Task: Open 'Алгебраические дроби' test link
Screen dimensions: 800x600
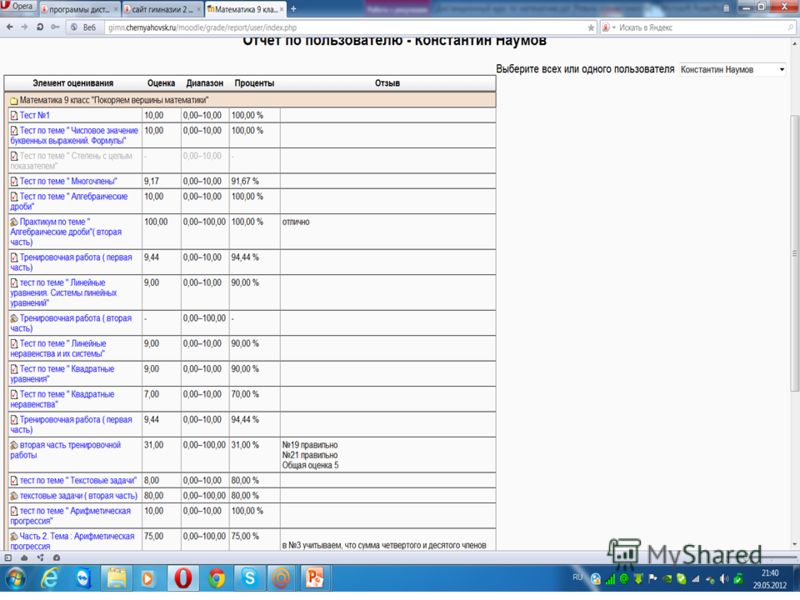Action: point(69,202)
